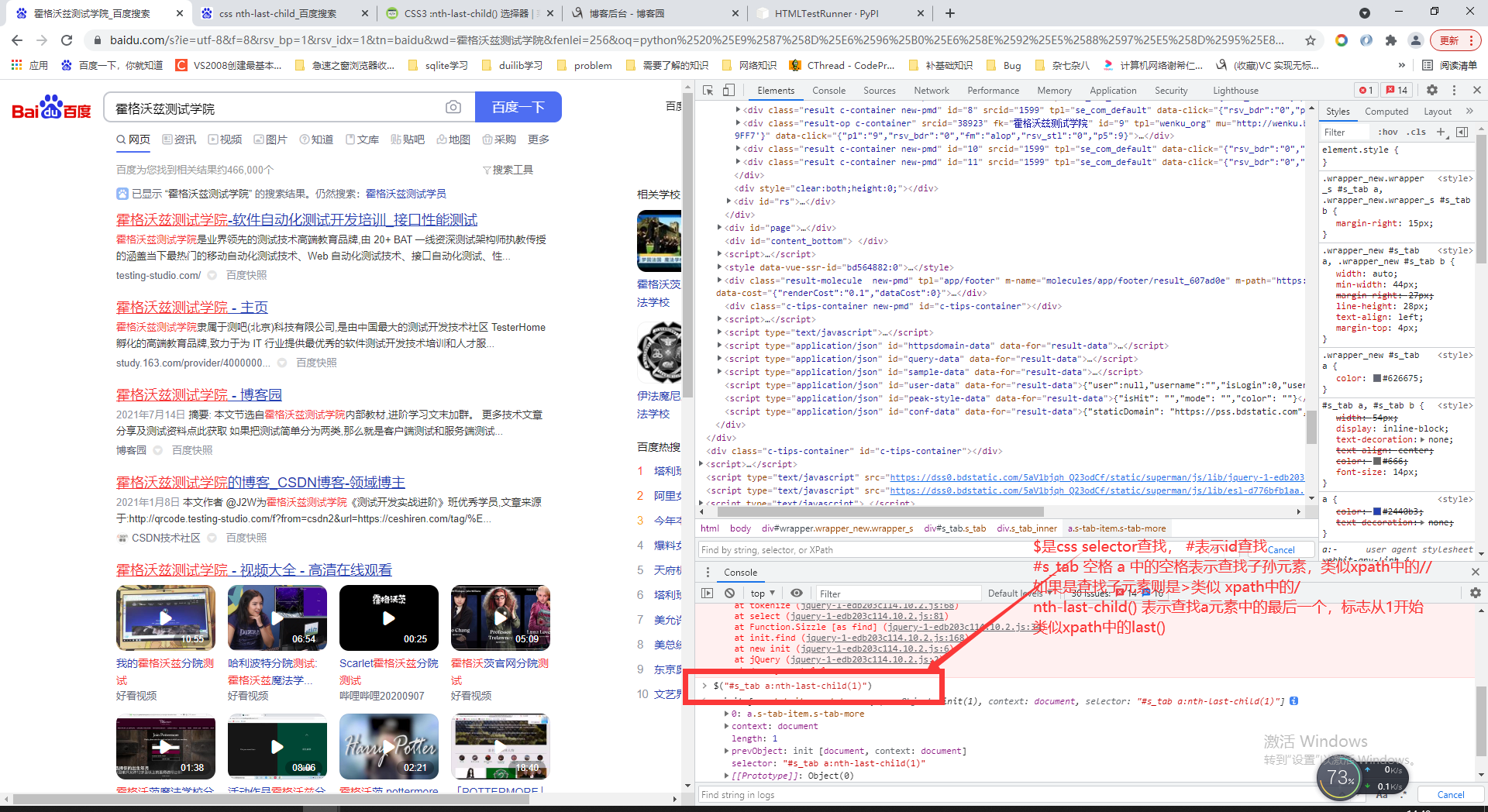Toggle the device toolbar in DevTools

click(x=728, y=91)
